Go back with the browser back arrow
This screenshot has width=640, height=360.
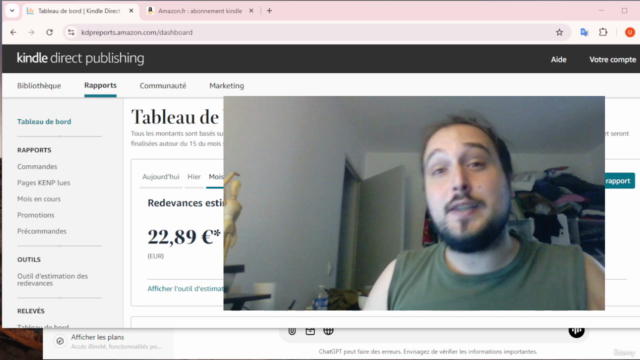coord(13,32)
